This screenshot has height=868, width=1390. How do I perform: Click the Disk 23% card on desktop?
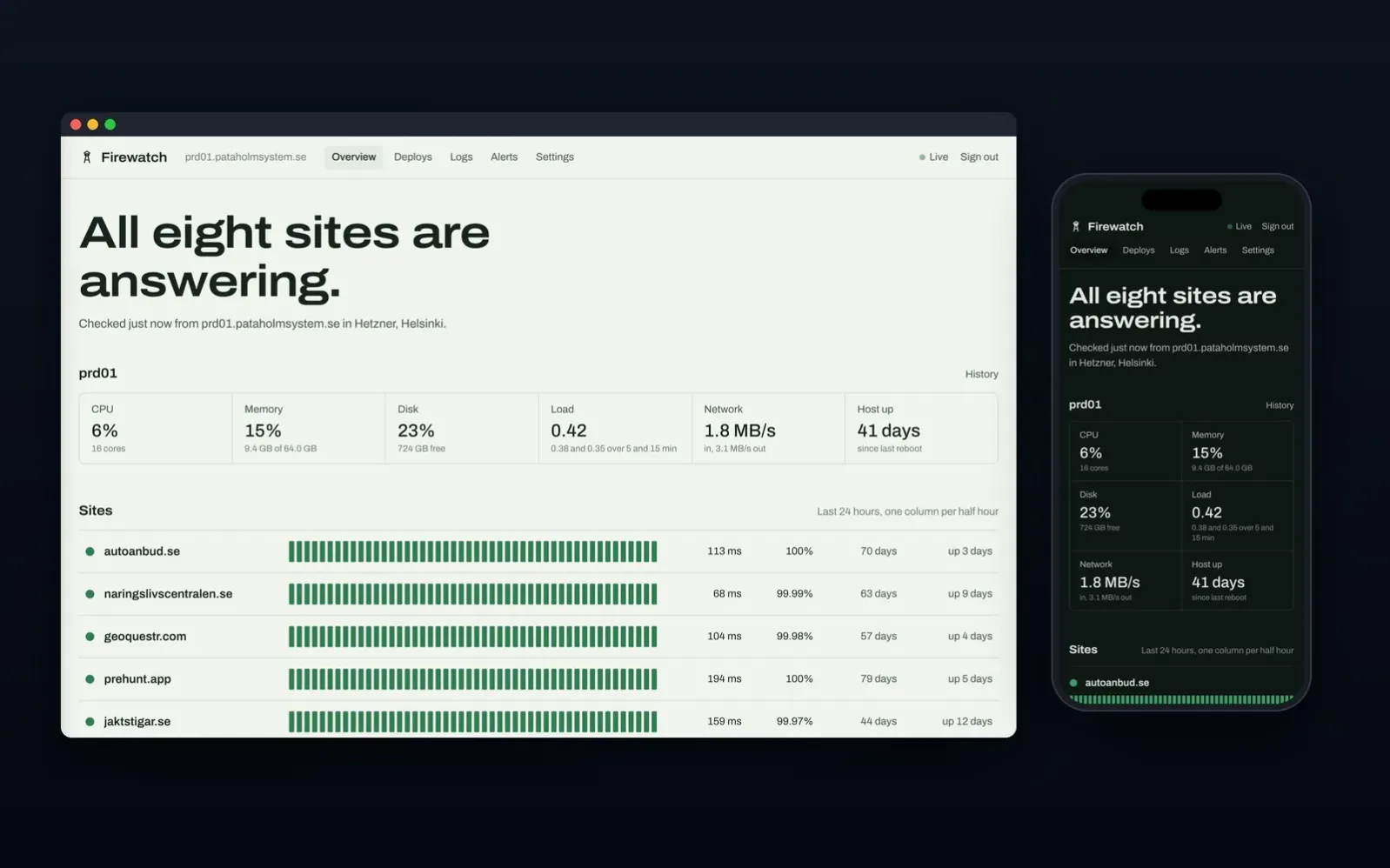point(462,428)
